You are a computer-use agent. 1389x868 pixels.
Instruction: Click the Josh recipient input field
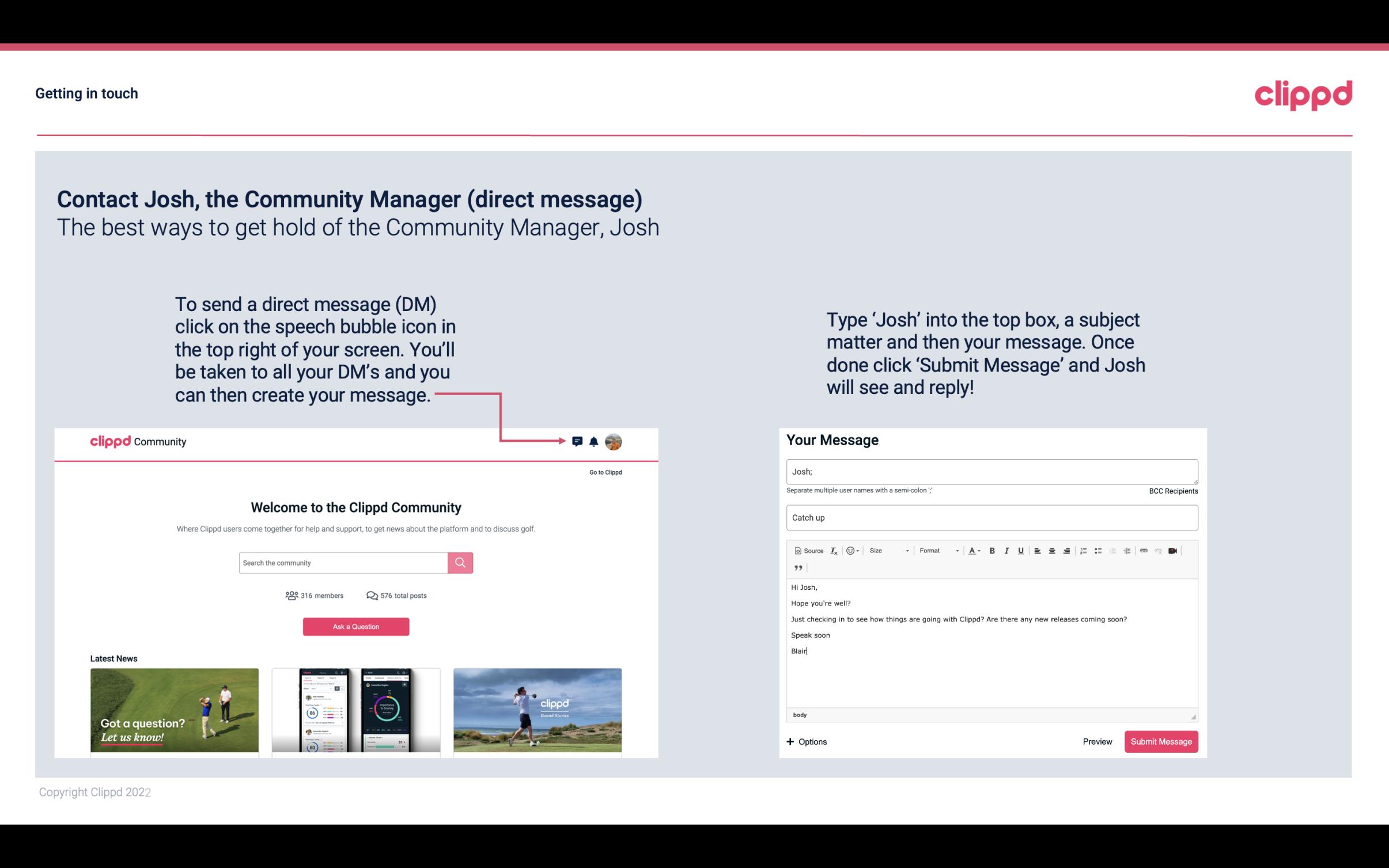[x=991, y=470]
